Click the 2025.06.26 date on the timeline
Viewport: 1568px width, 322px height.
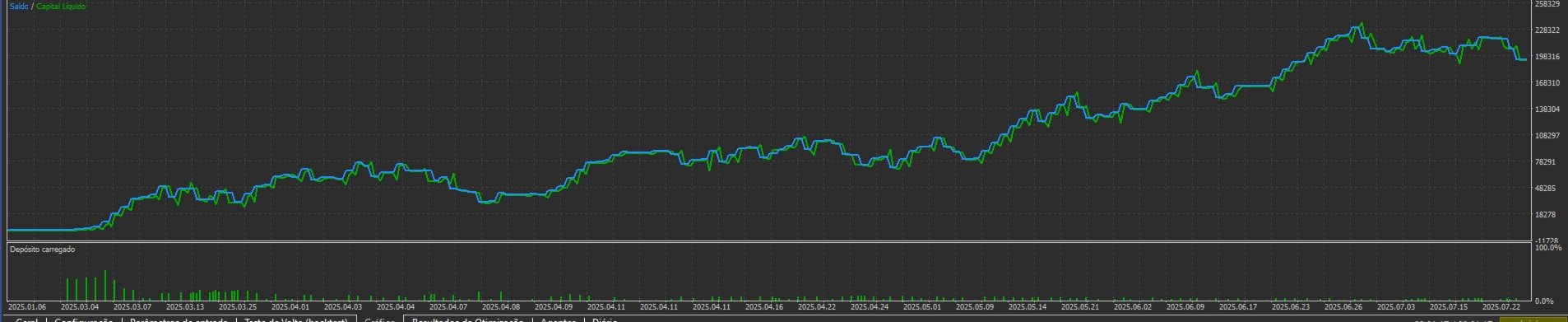(1343, 306)
